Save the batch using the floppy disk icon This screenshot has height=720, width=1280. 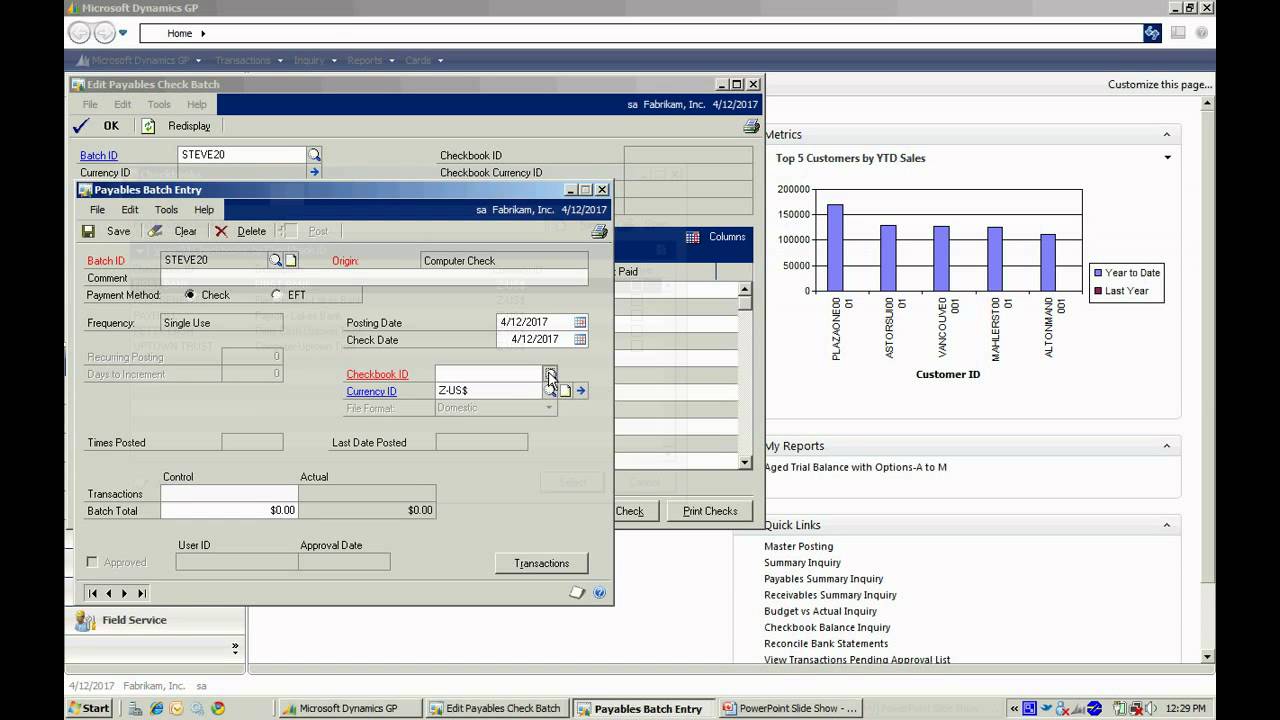click(x=89, y=231)
